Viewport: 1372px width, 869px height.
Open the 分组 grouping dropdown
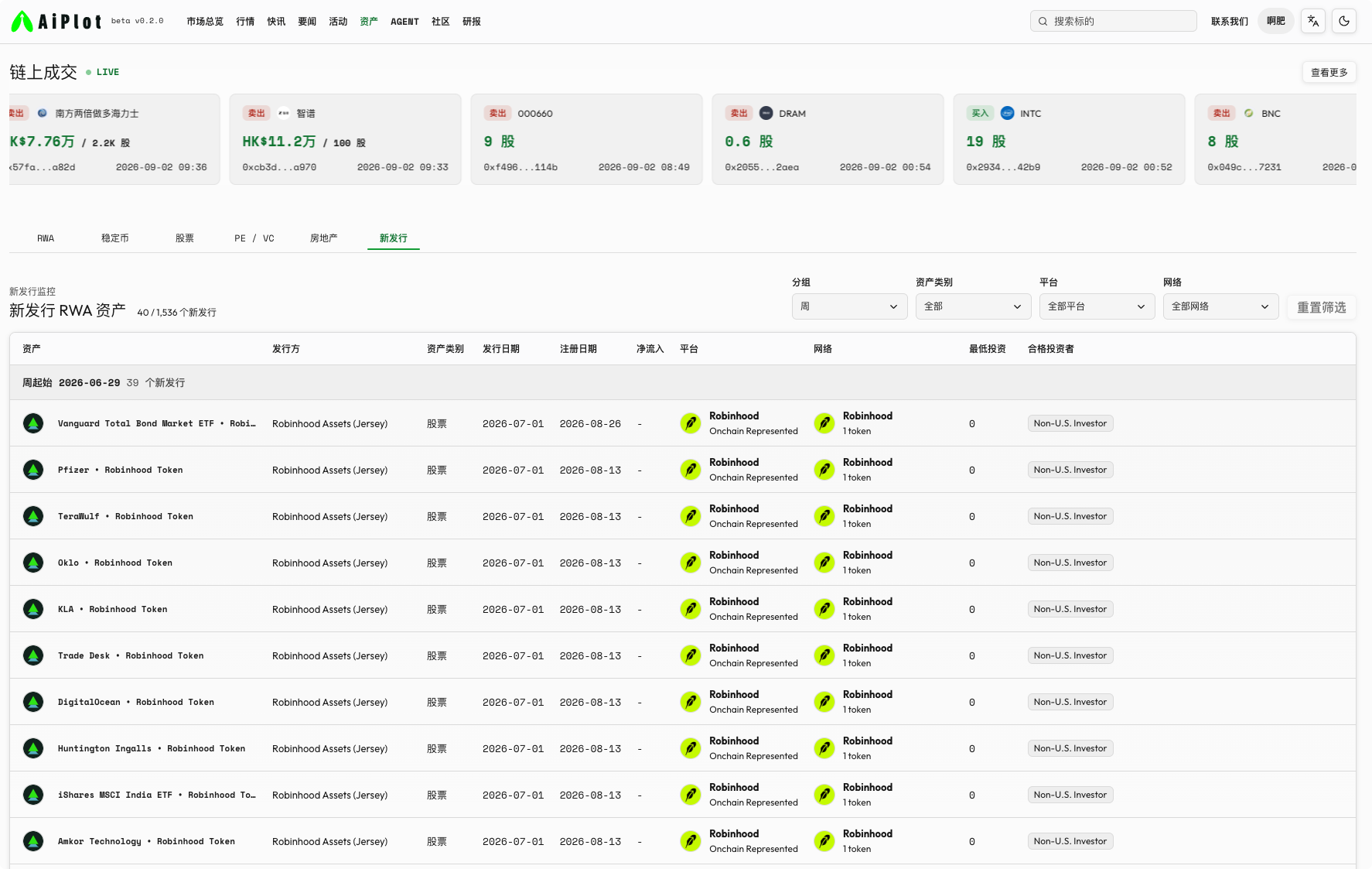849,306
